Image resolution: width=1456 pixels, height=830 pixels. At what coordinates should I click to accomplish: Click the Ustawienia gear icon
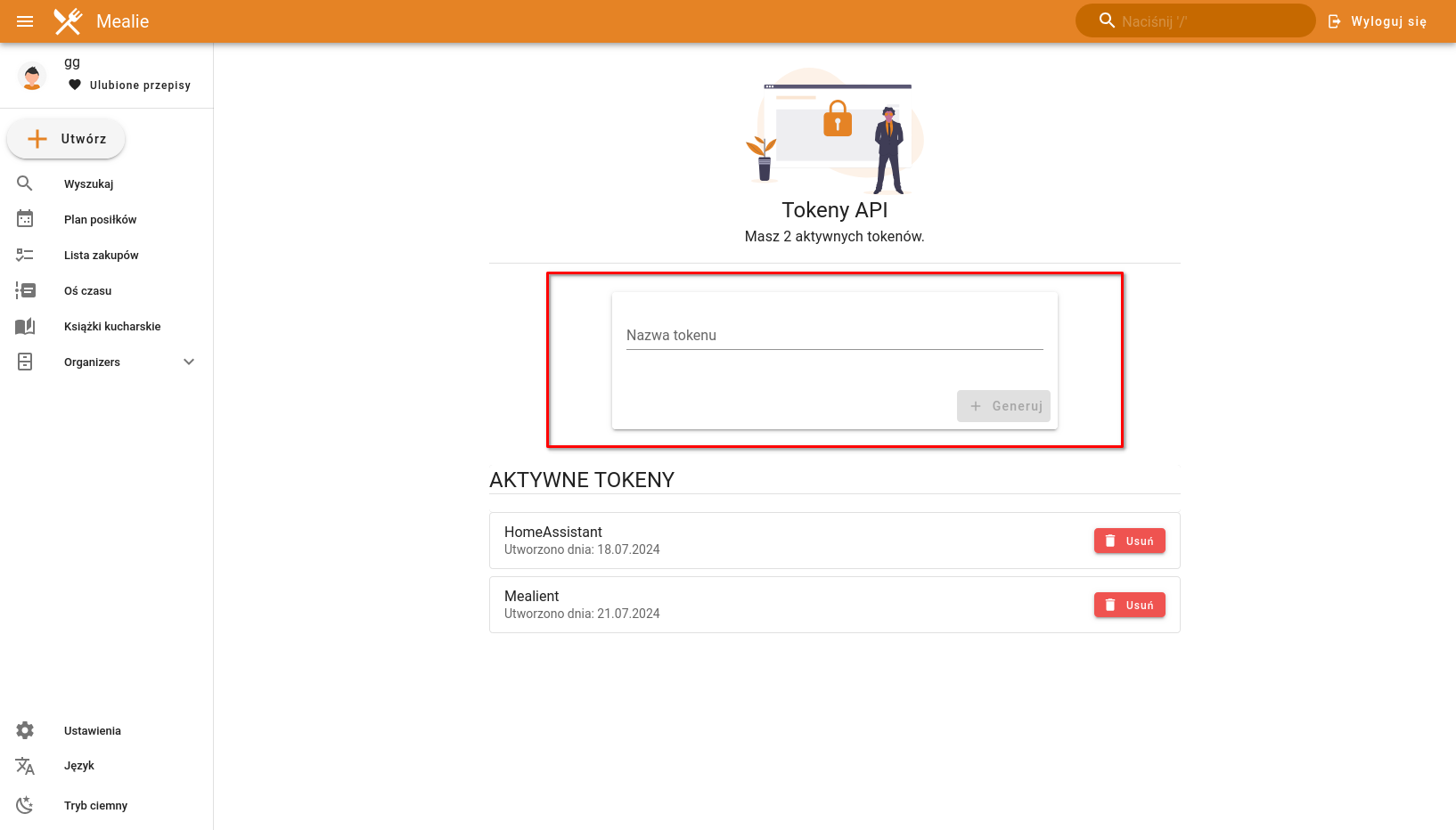[x=25, y=730]
